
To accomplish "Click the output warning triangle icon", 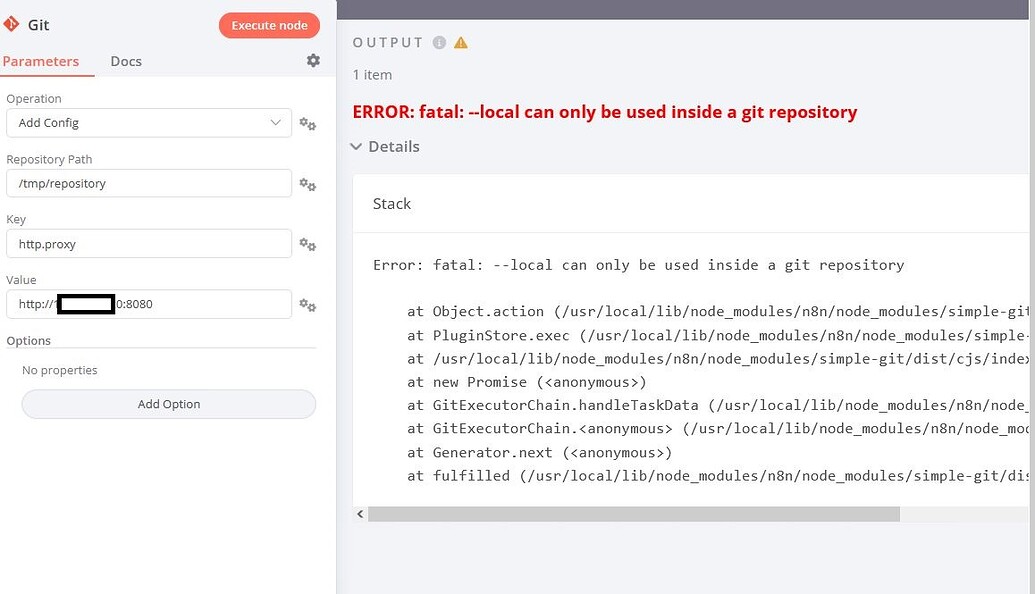I will [x=461, y=43].
